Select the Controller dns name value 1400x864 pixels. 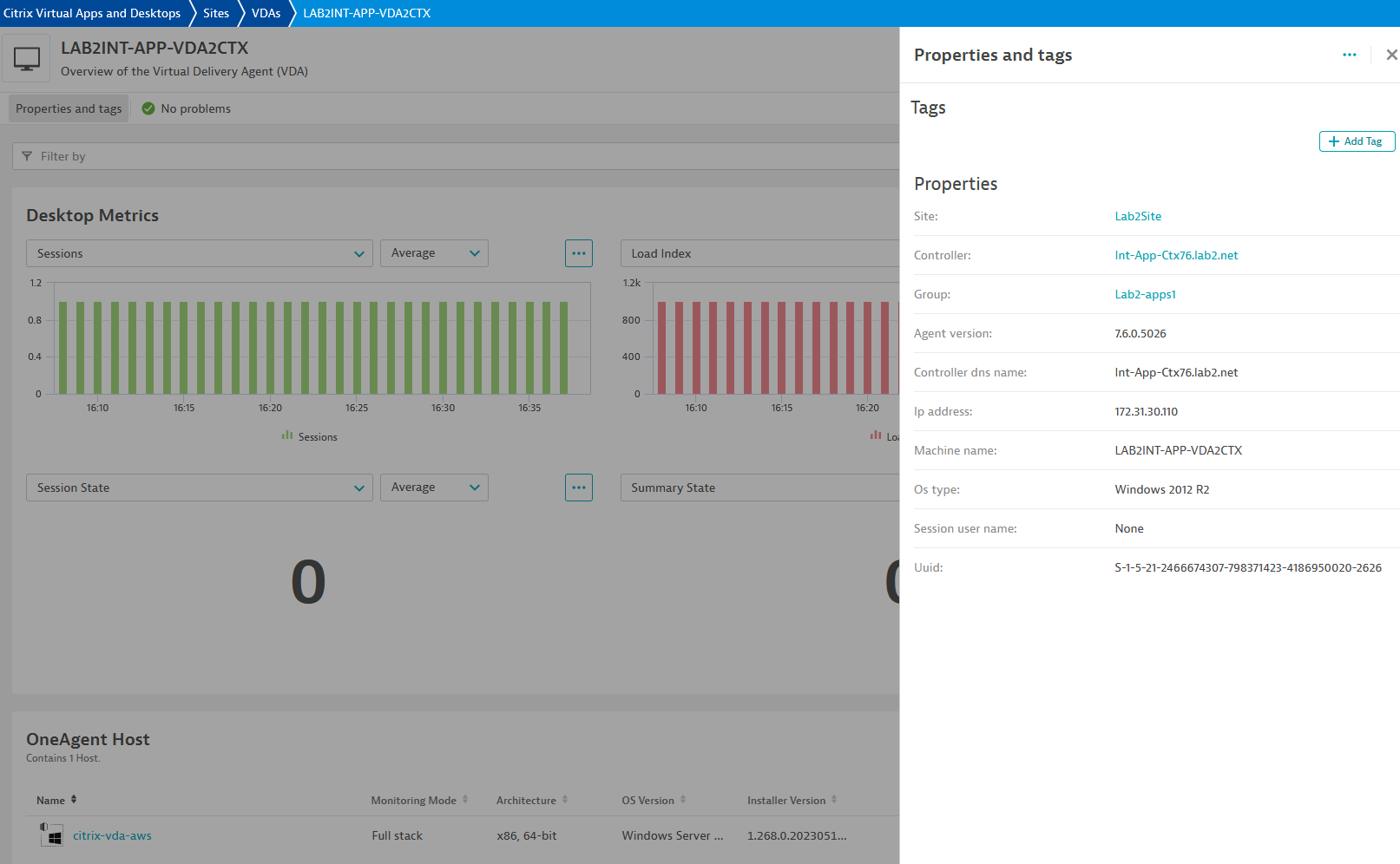(1176, 372)
